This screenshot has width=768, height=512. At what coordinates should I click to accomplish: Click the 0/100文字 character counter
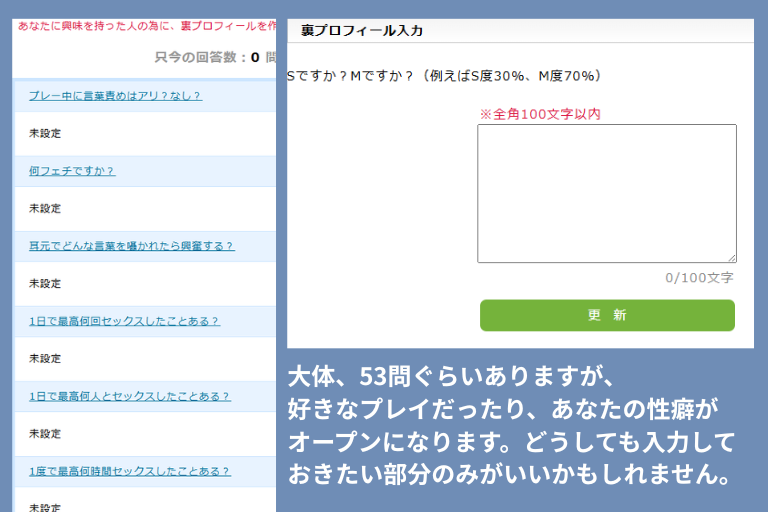[x=699, y=278]
